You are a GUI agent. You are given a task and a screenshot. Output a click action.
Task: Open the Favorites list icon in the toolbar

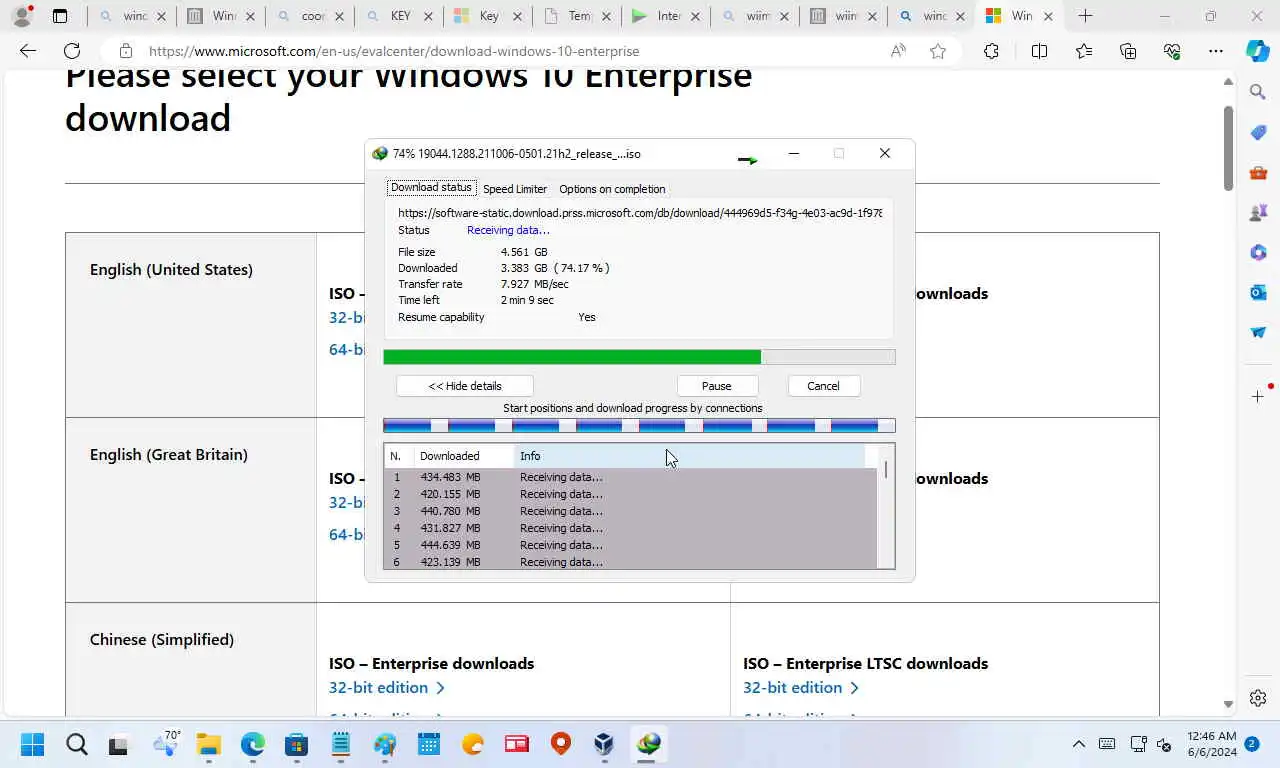[x=1084, y=51]
